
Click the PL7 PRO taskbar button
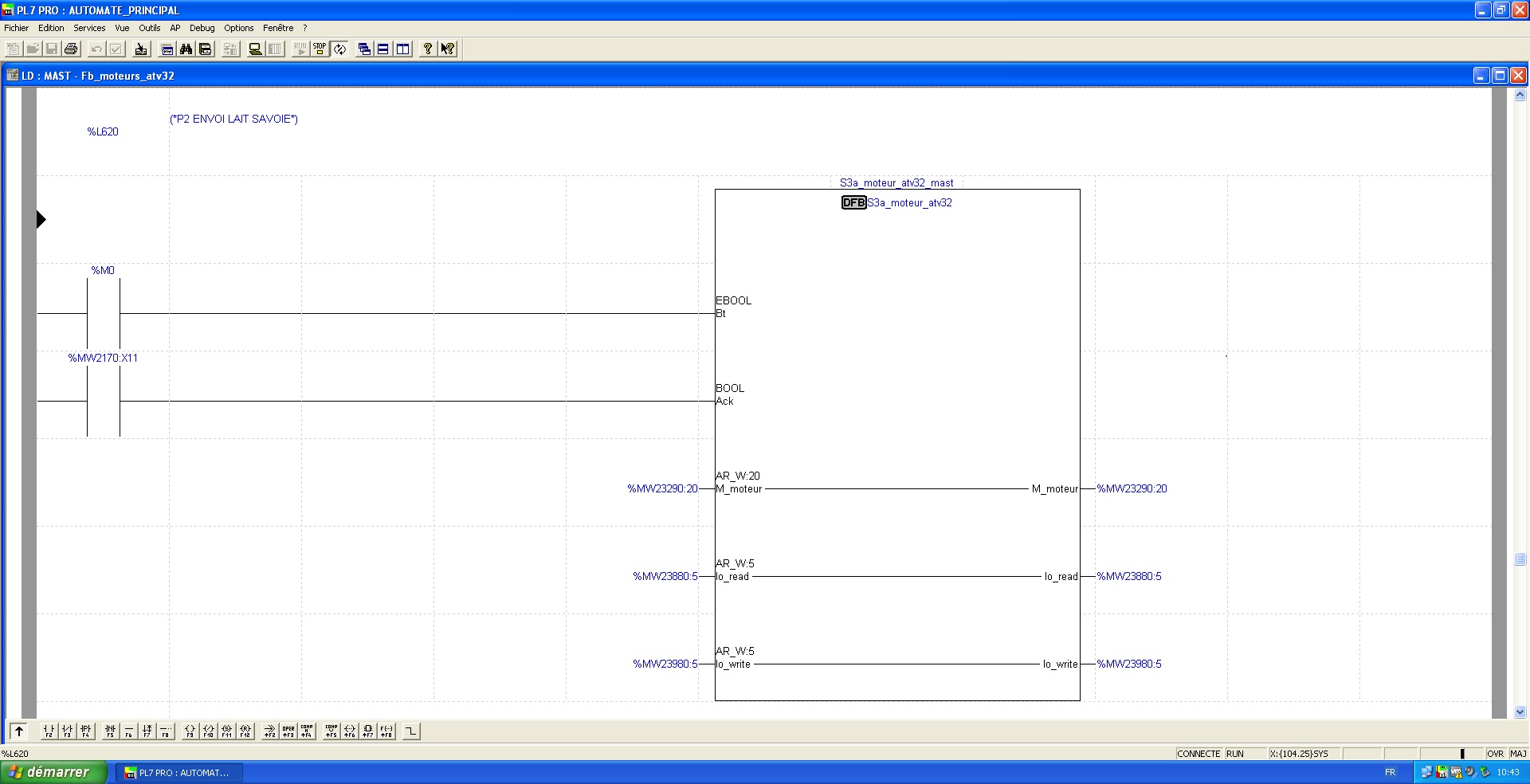pyautogui.click(x=179, y=773)
